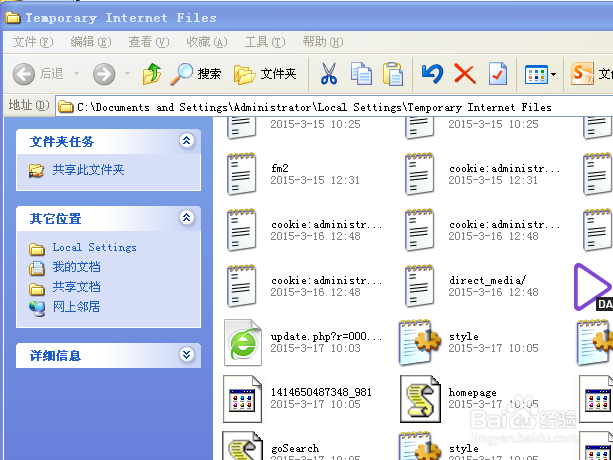
Task: Open 网上邻居 link
Action: 77,307
